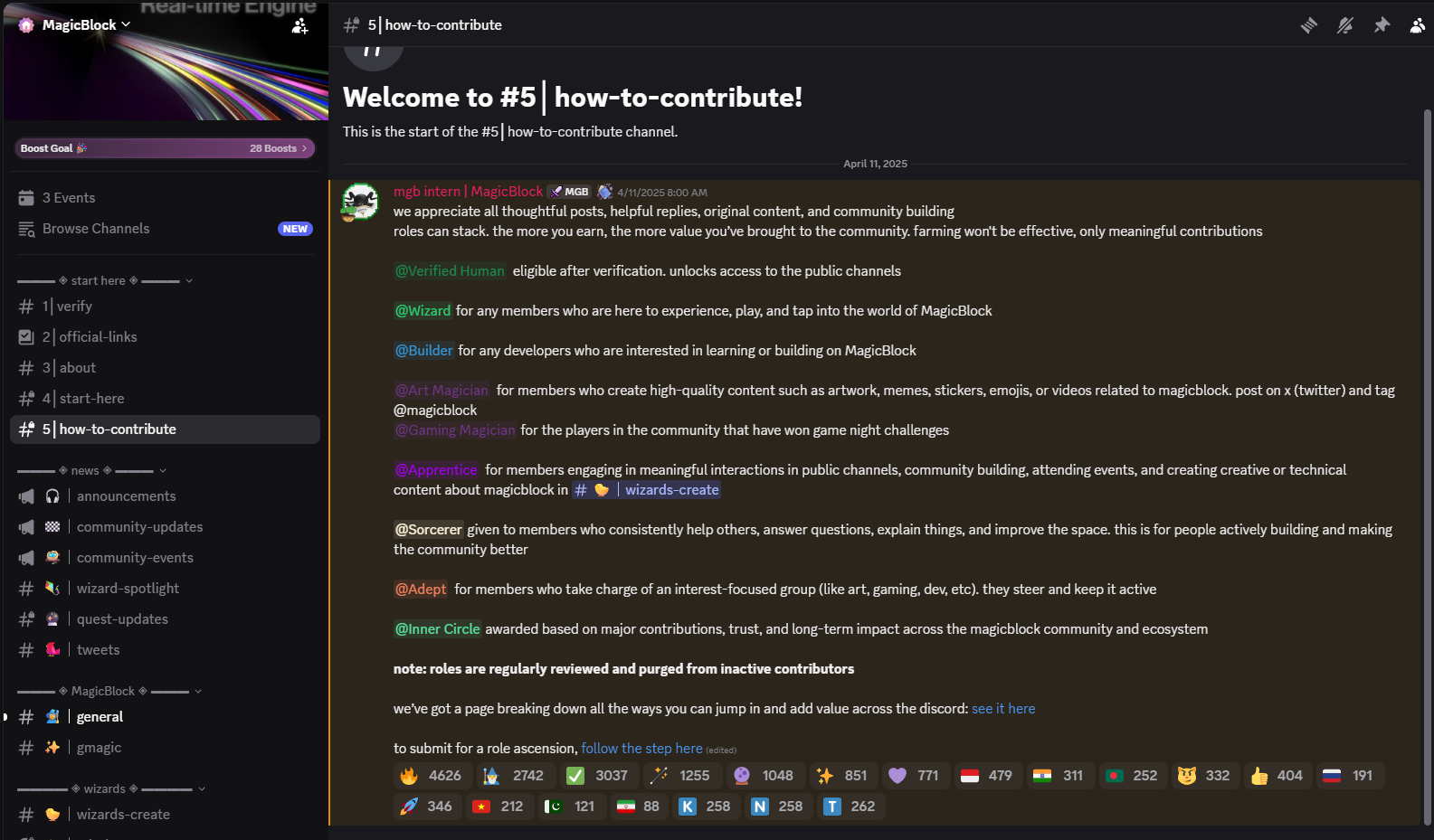
Task: Open the 3 Events calendar entry
Action: [69, 198]
